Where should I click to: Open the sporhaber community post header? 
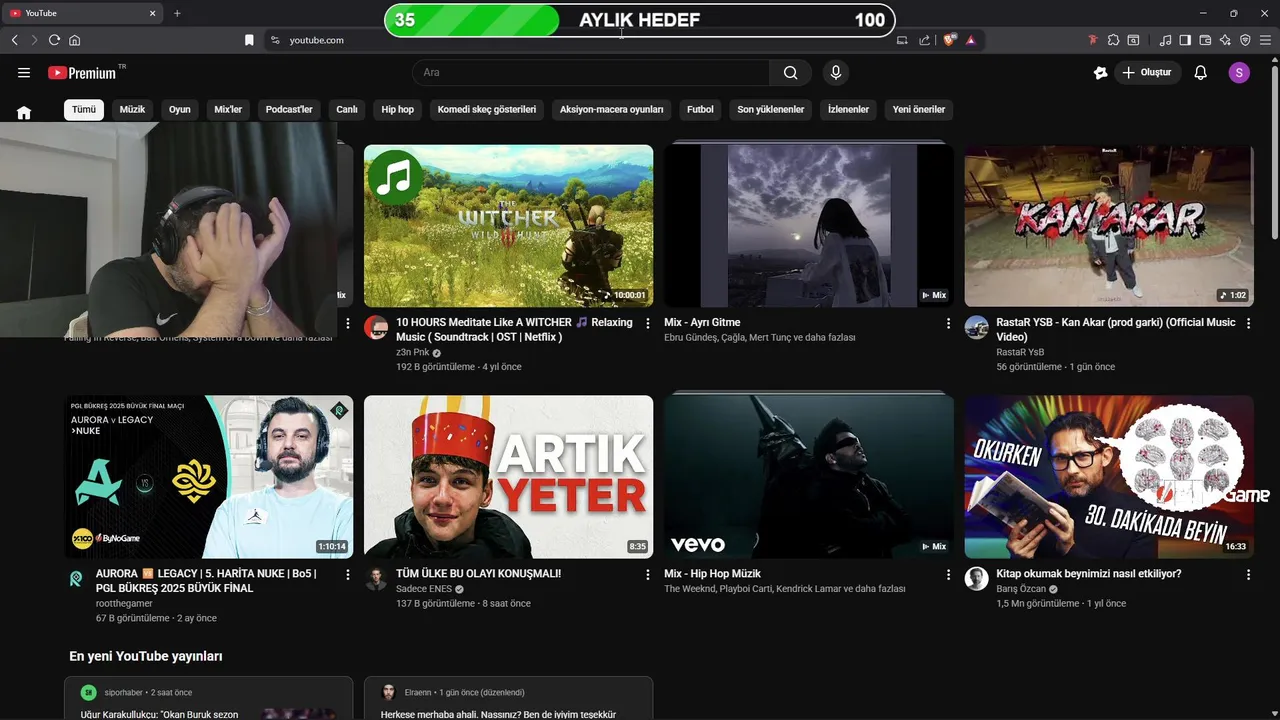click(148, 692)
